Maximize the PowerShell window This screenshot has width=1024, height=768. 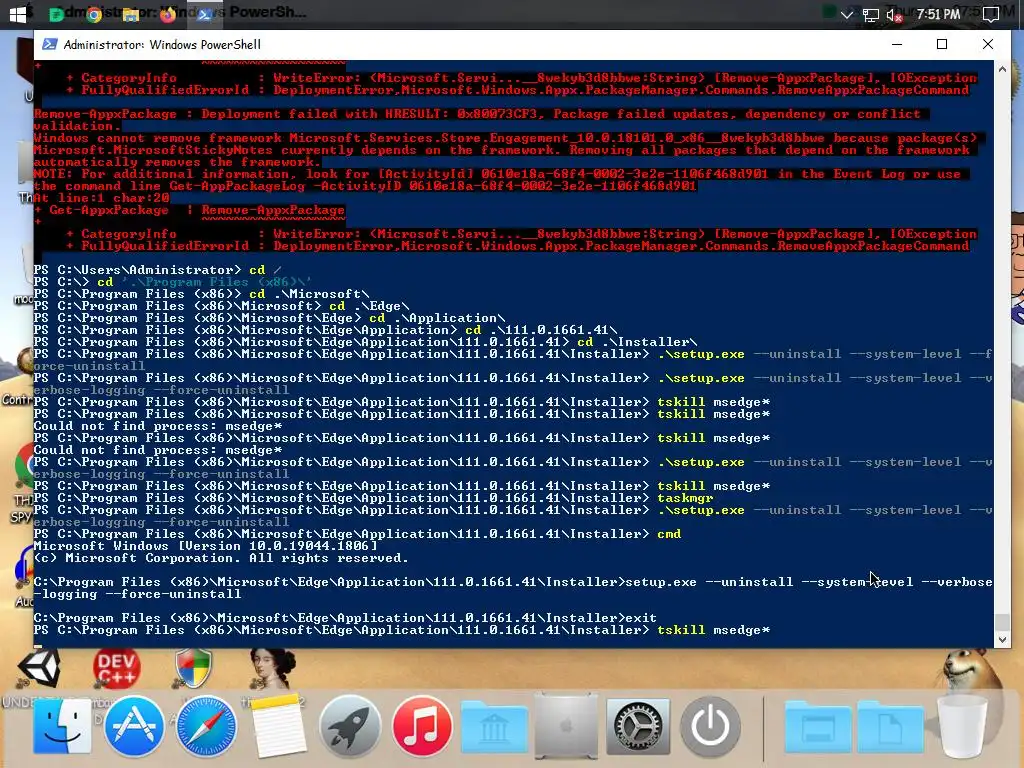pos(942,44)
